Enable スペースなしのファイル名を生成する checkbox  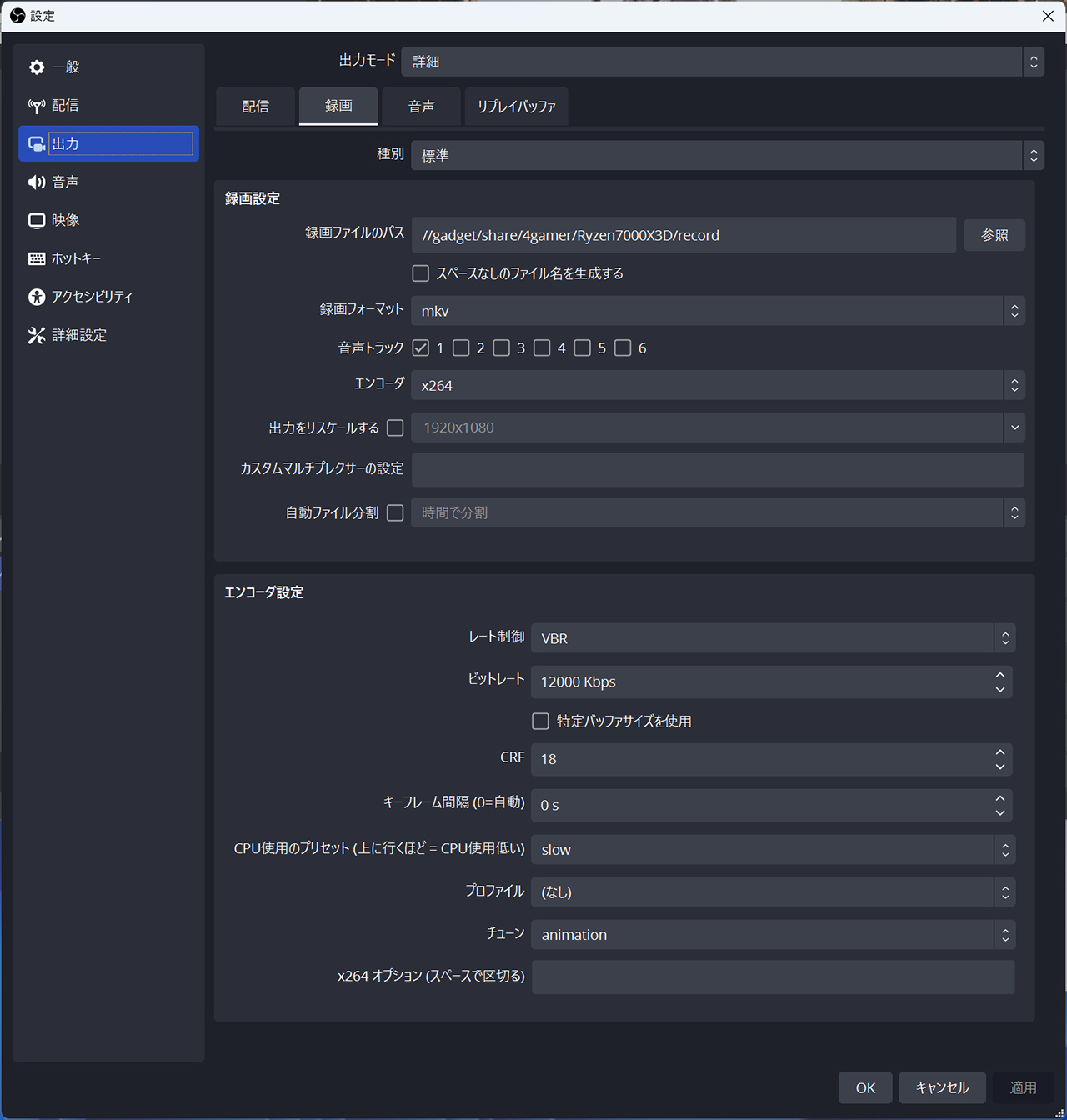tap(421, 273)
